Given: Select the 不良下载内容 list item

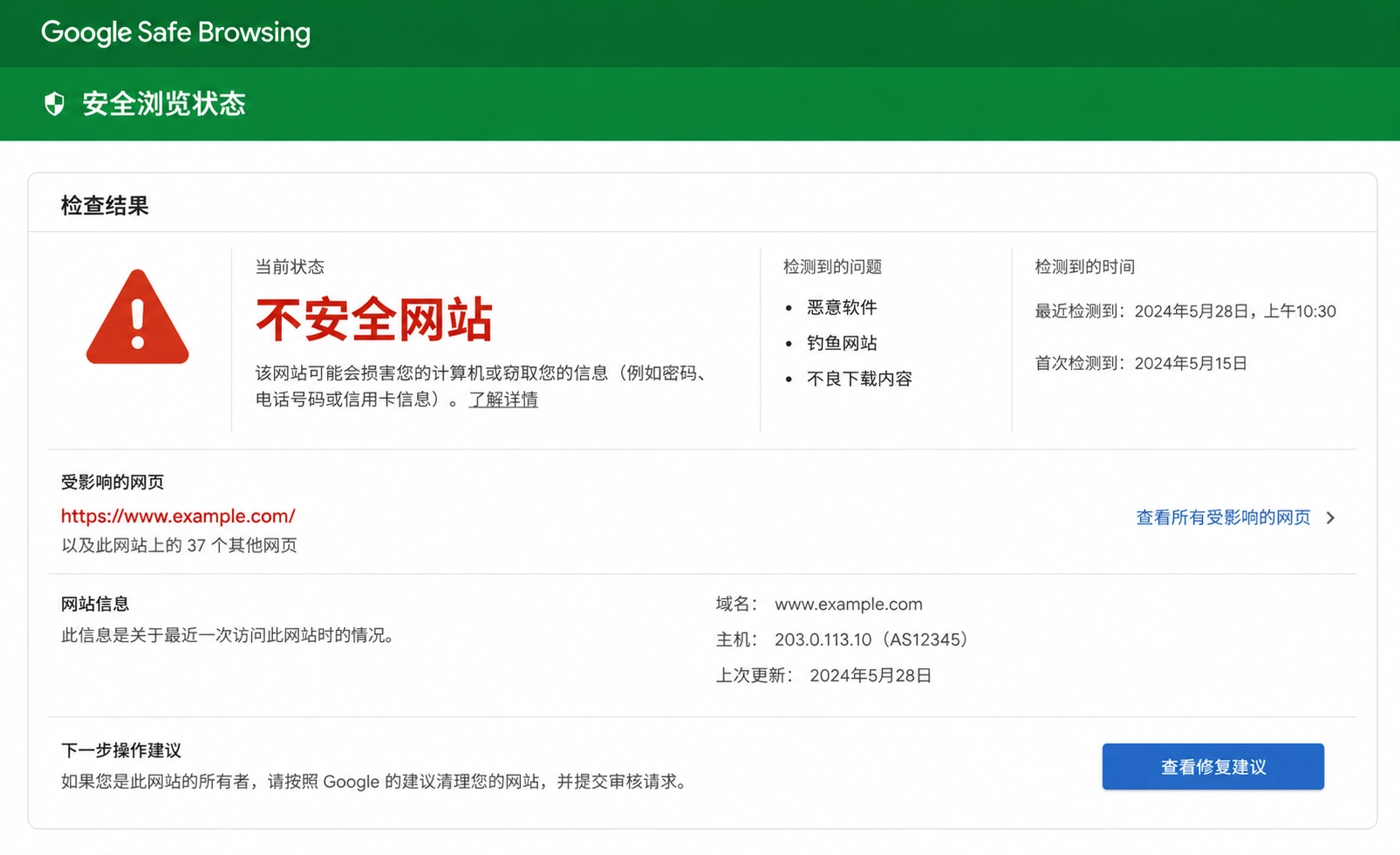Looking at the screenshot, I should point(859,379).
